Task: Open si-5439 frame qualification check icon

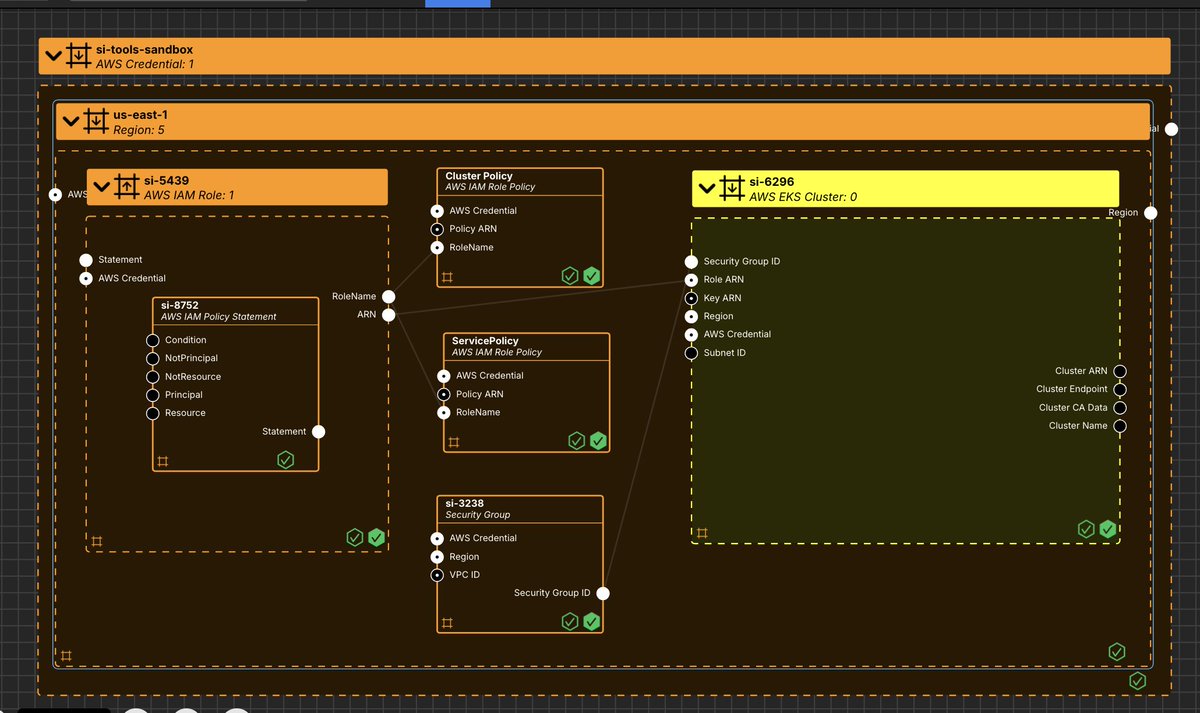Action: pyautogui.click(x=354, y=538)
